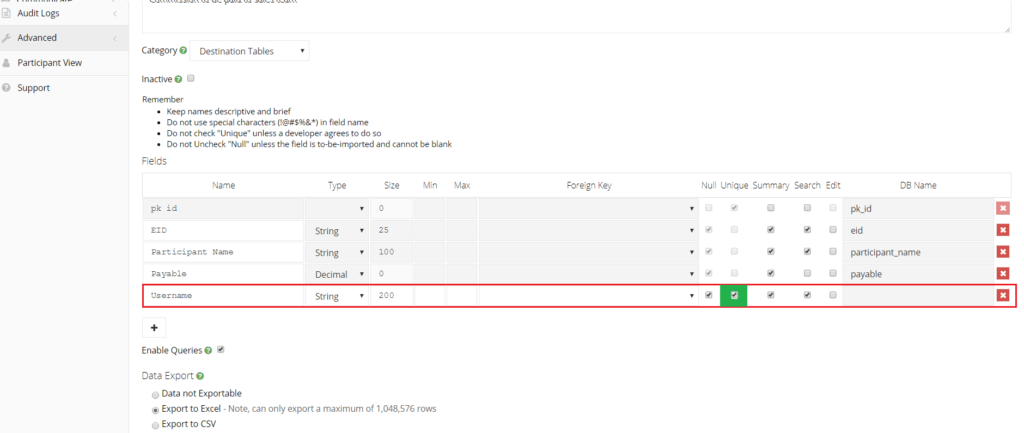
Task: Open Audit Logs sidebar menu
Action: click(63, 13)
